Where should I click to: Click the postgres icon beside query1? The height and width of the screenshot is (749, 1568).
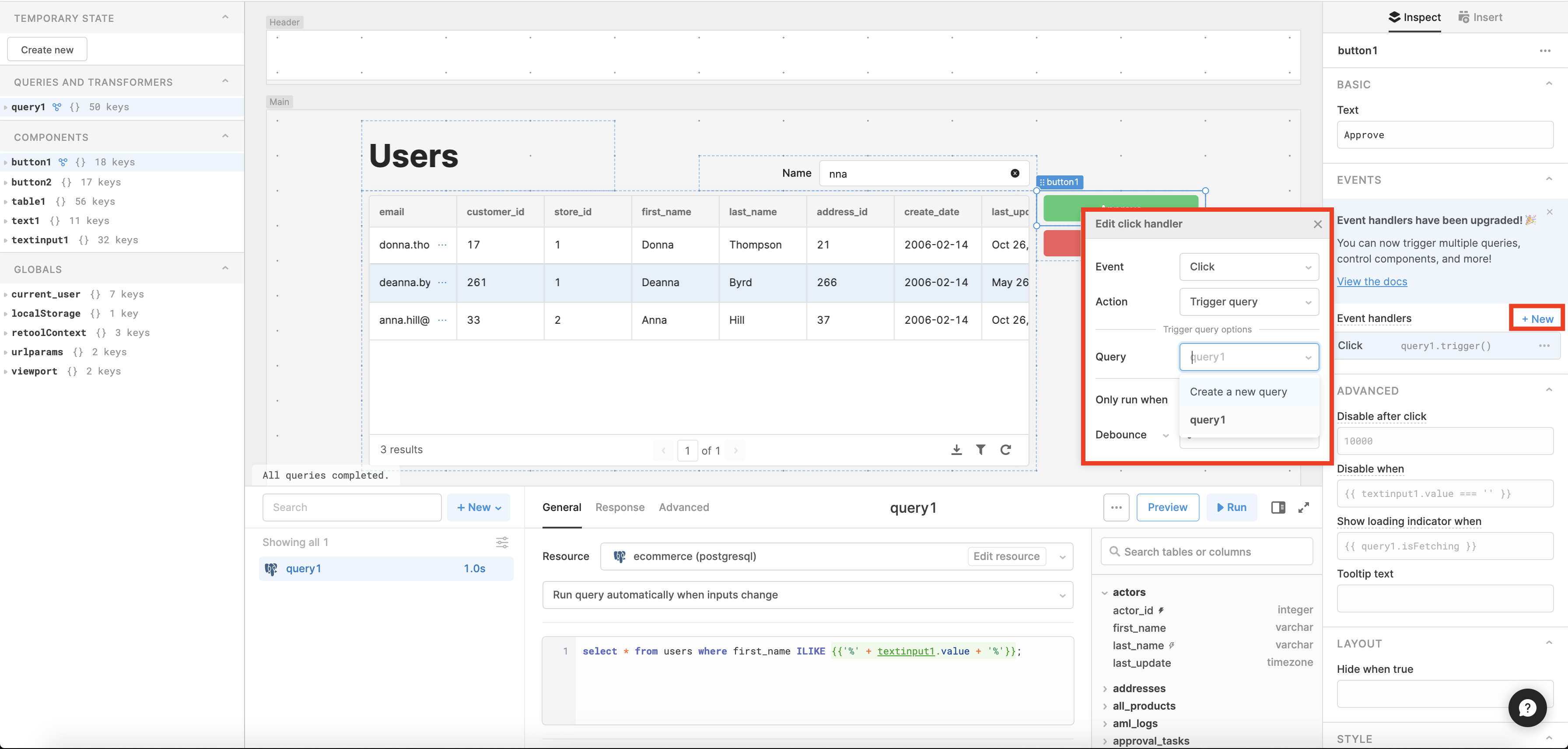(271, 569)
